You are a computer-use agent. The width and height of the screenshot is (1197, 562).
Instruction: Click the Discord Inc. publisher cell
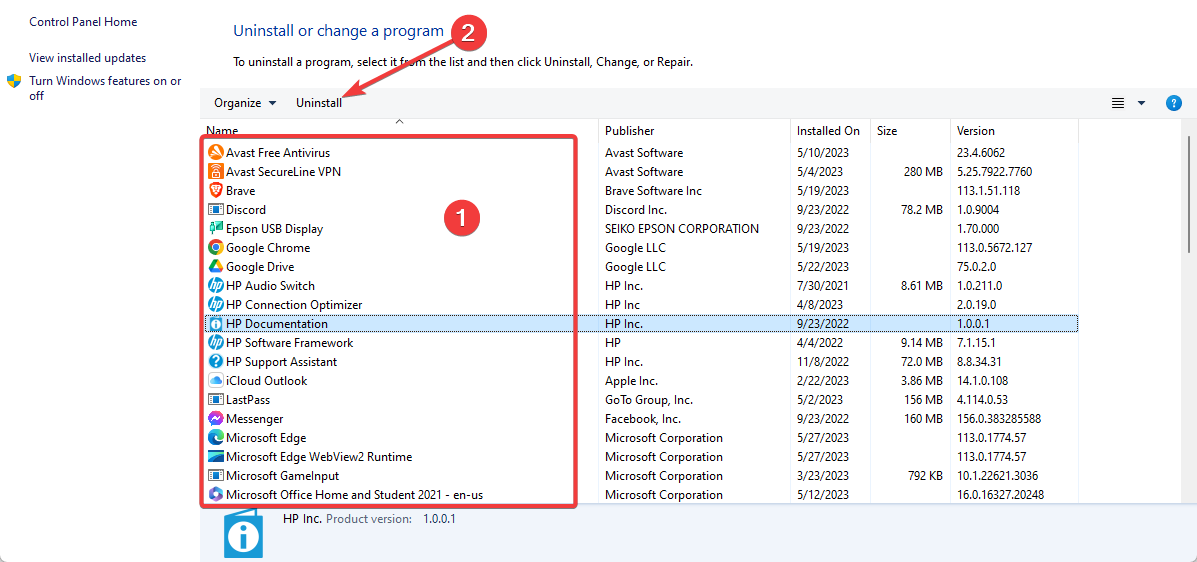[x=636, y=209]
